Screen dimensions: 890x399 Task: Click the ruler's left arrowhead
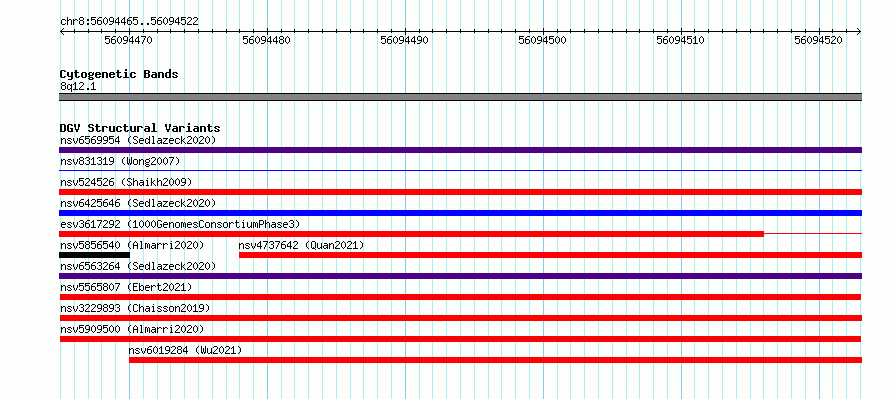[x=62, y=32]
